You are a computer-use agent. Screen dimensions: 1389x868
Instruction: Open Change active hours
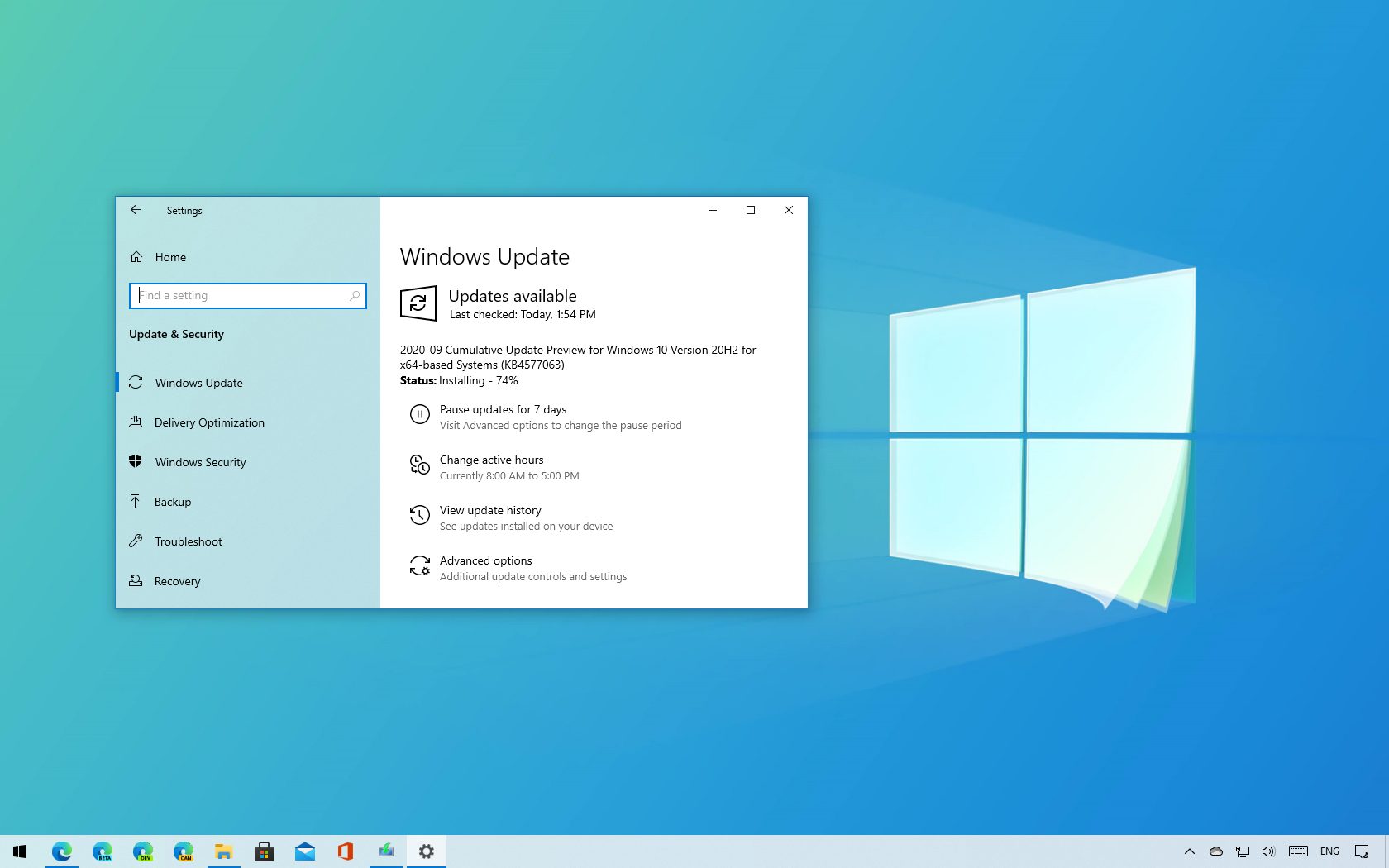pos(492,460)
